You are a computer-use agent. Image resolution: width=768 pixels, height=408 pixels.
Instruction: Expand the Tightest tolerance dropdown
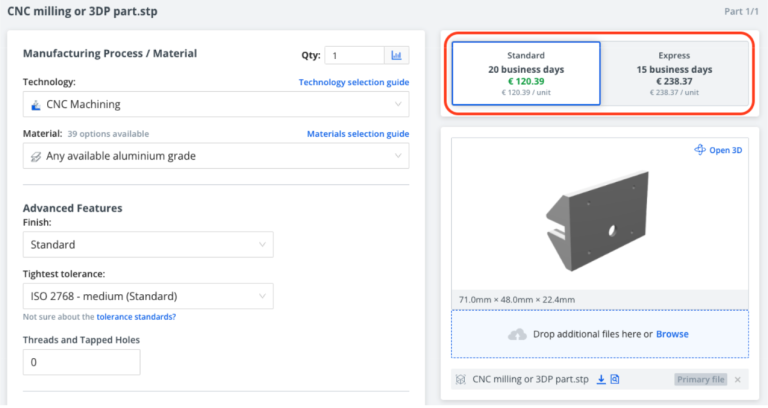tap(147, 296)
